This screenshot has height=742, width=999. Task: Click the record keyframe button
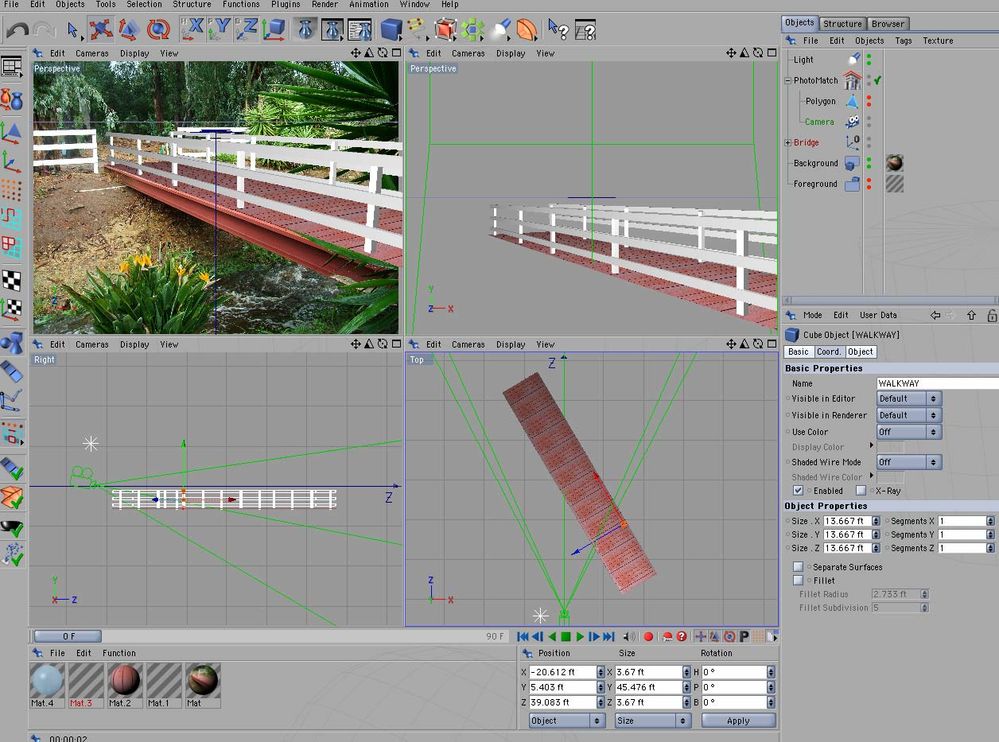click(x=648, y=636)
